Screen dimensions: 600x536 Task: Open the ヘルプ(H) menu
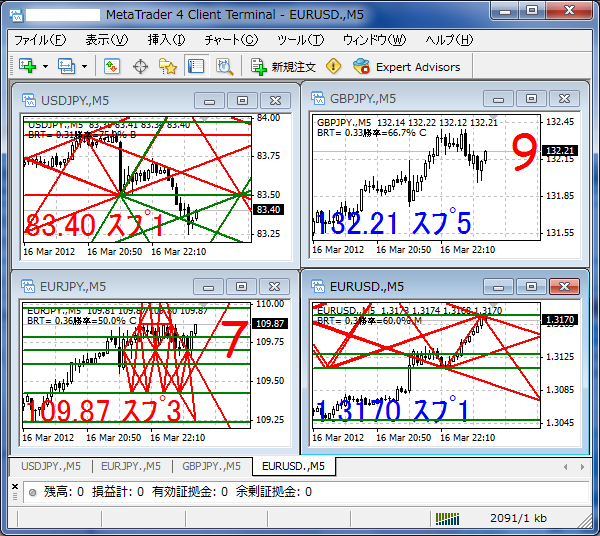(449, 40)
